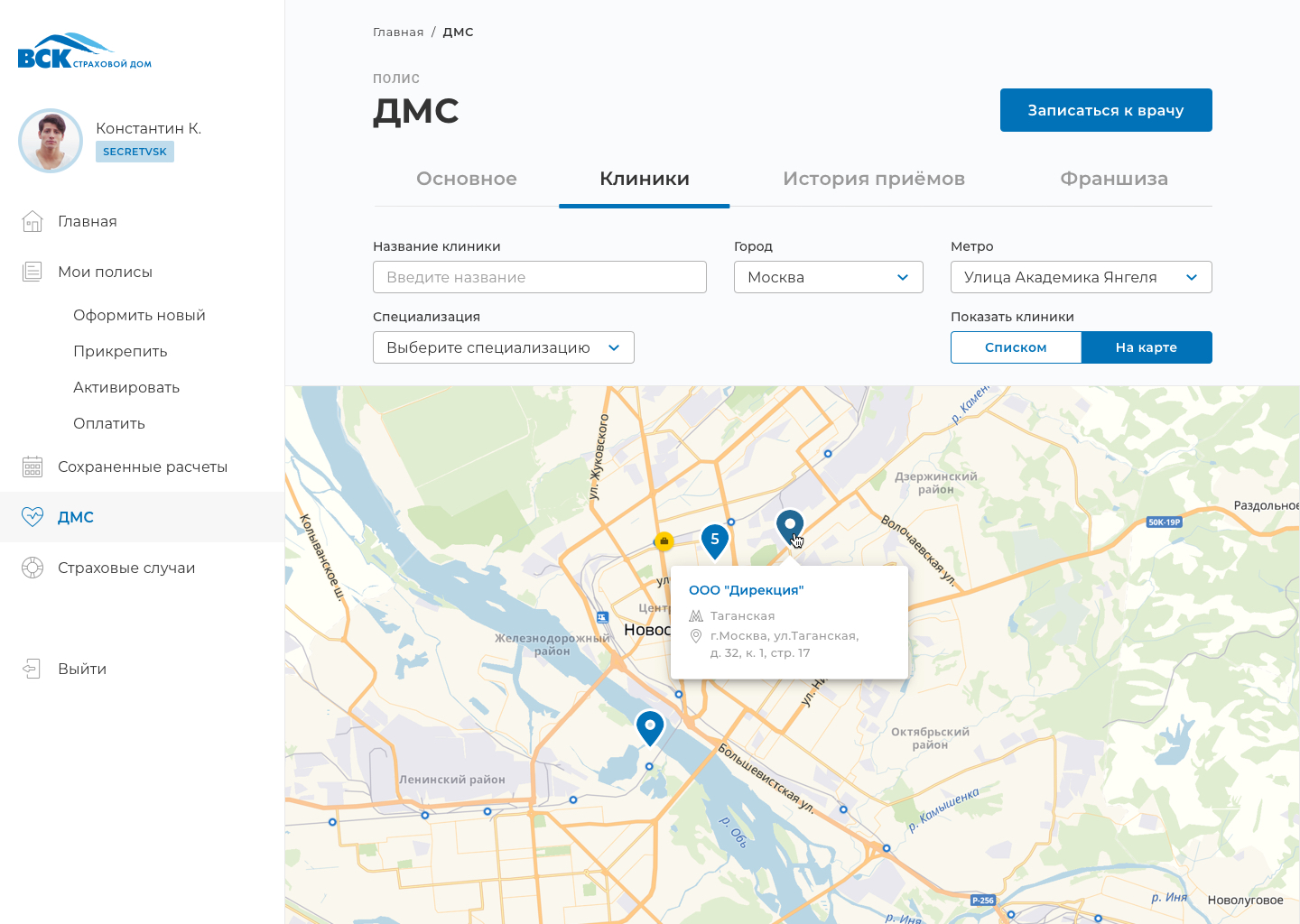Image resolution: width=1300 pixels, height=924 pixels.
Task: Click the calculator icon beside Сохраненные расчеты
Action: (x=32, y=467)
